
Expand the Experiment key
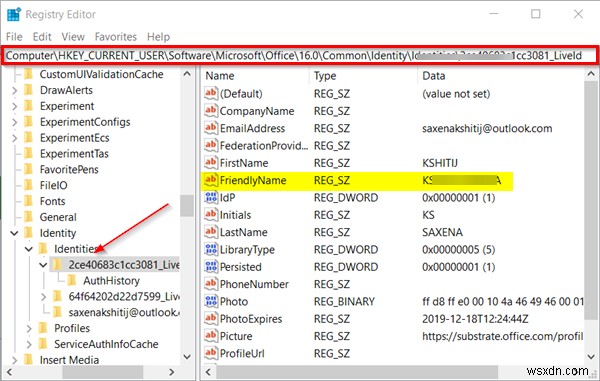coord(14,106)
